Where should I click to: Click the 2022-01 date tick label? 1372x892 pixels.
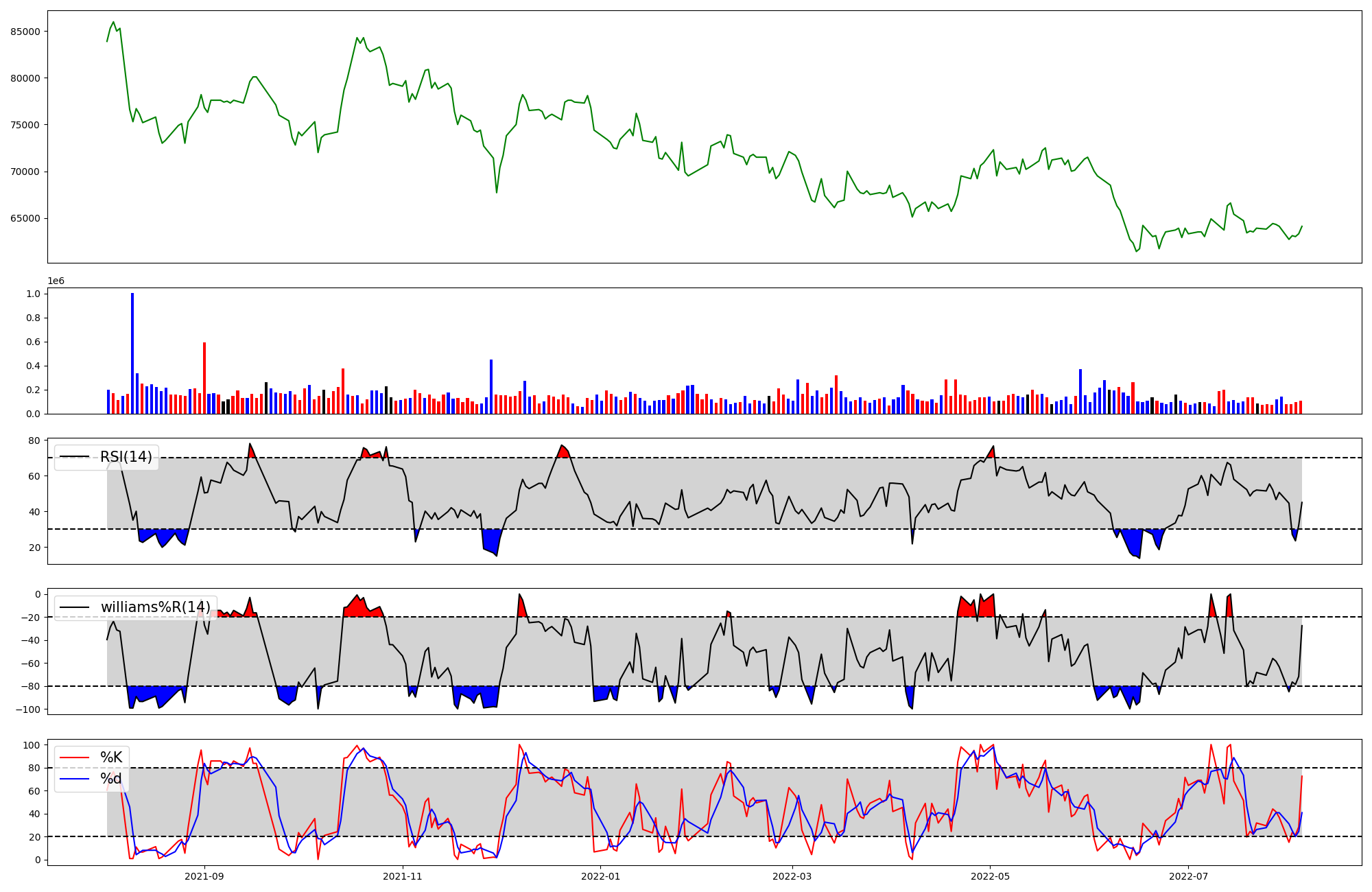coord(601,876)
